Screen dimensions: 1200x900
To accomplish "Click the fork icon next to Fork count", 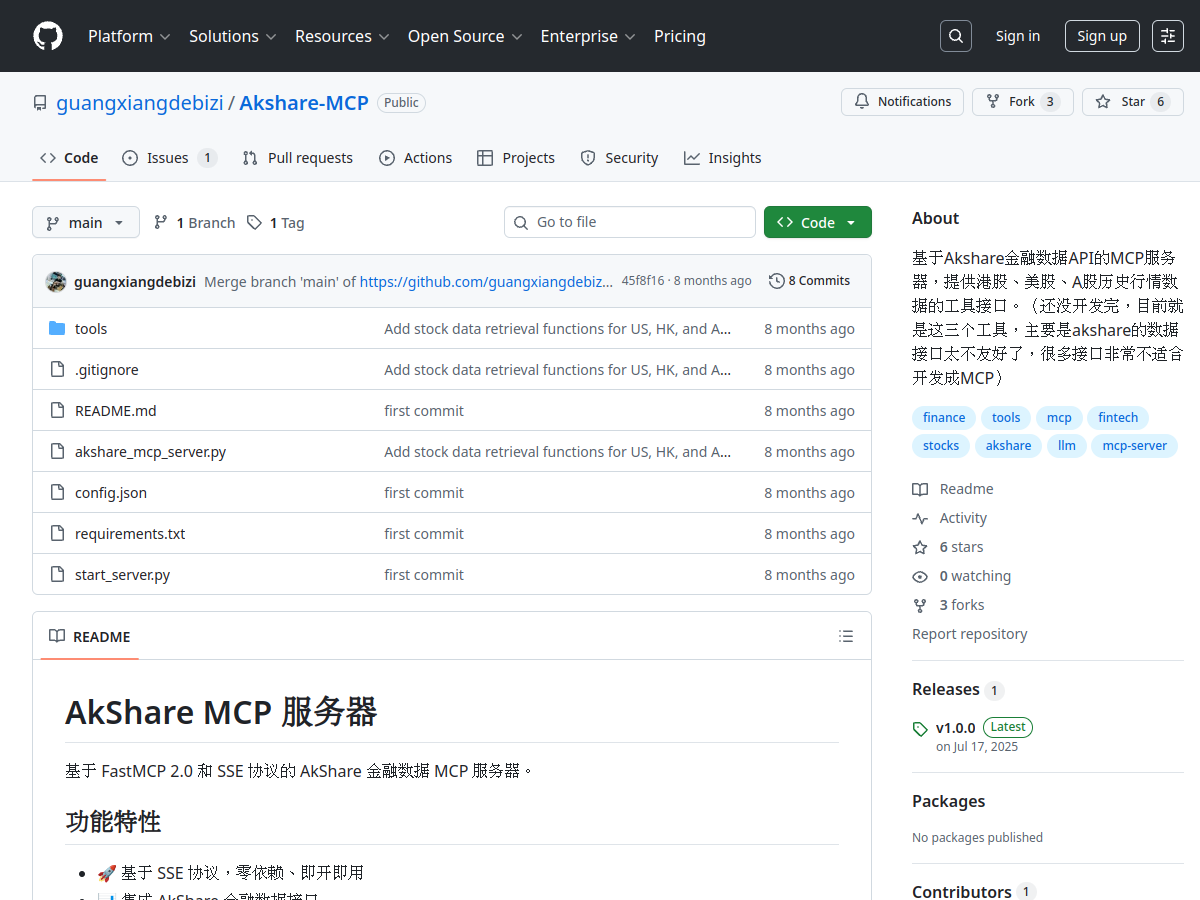I will 993,101.
